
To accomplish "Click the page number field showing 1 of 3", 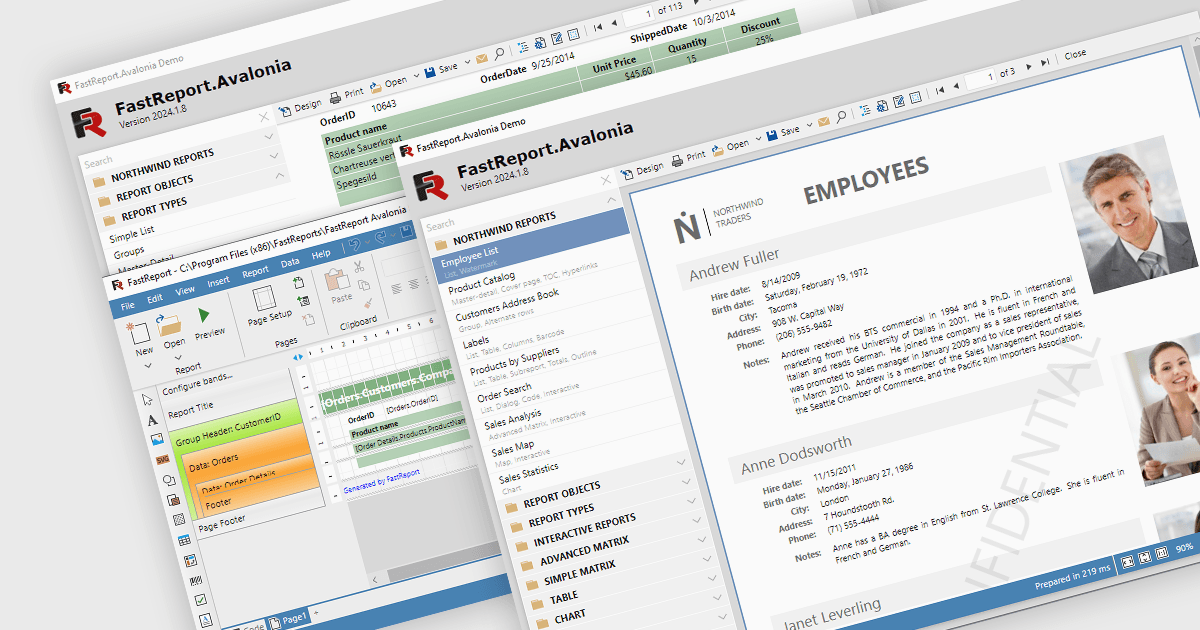I will coord(980,77).
